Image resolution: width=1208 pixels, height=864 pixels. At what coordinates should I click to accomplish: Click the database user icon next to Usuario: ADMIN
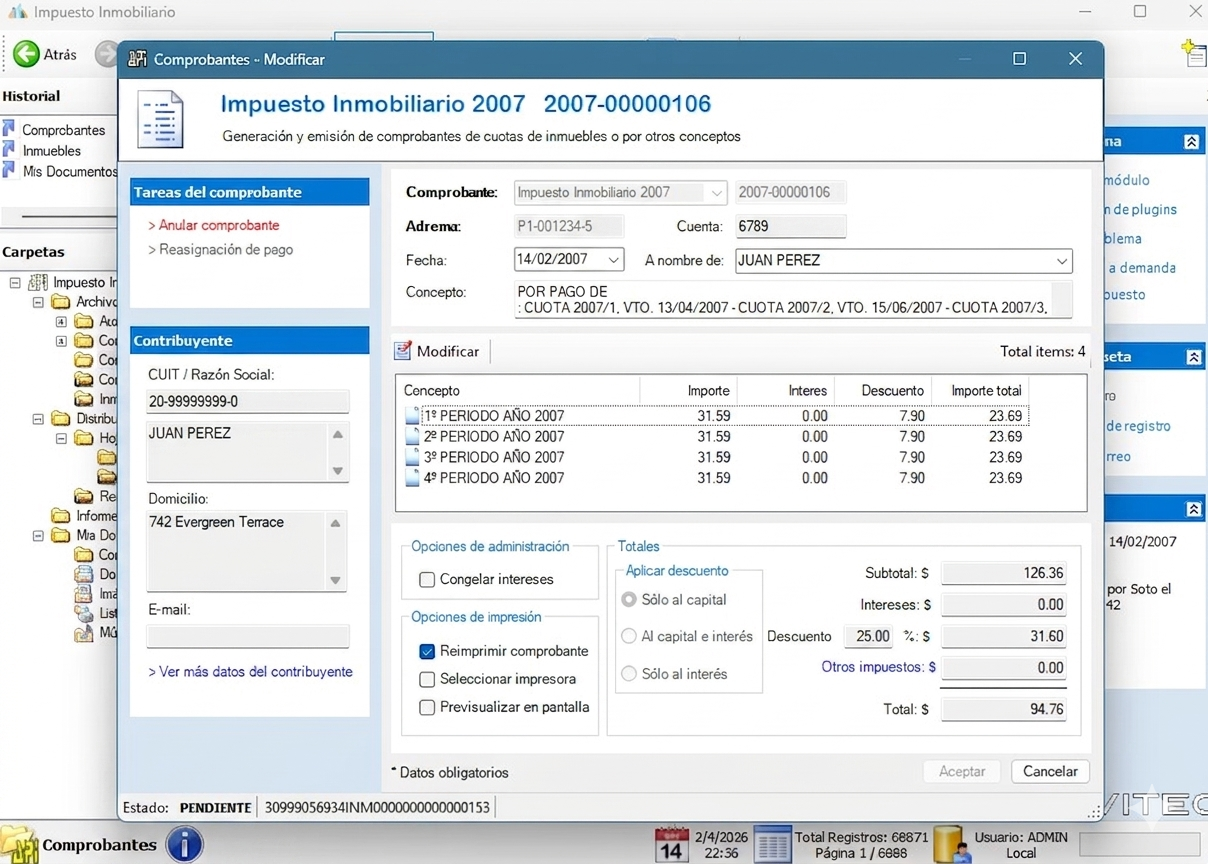(951, 844)
